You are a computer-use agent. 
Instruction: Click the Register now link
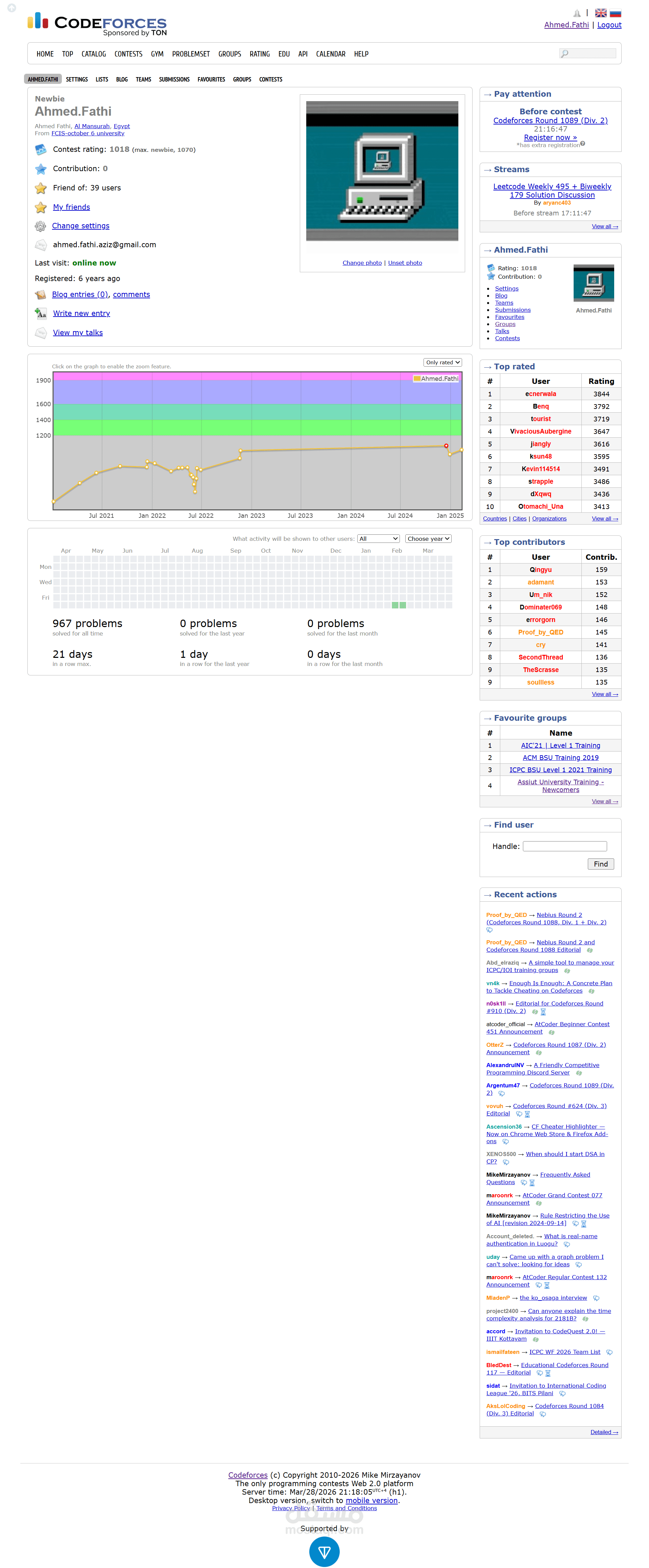(550, 138)
